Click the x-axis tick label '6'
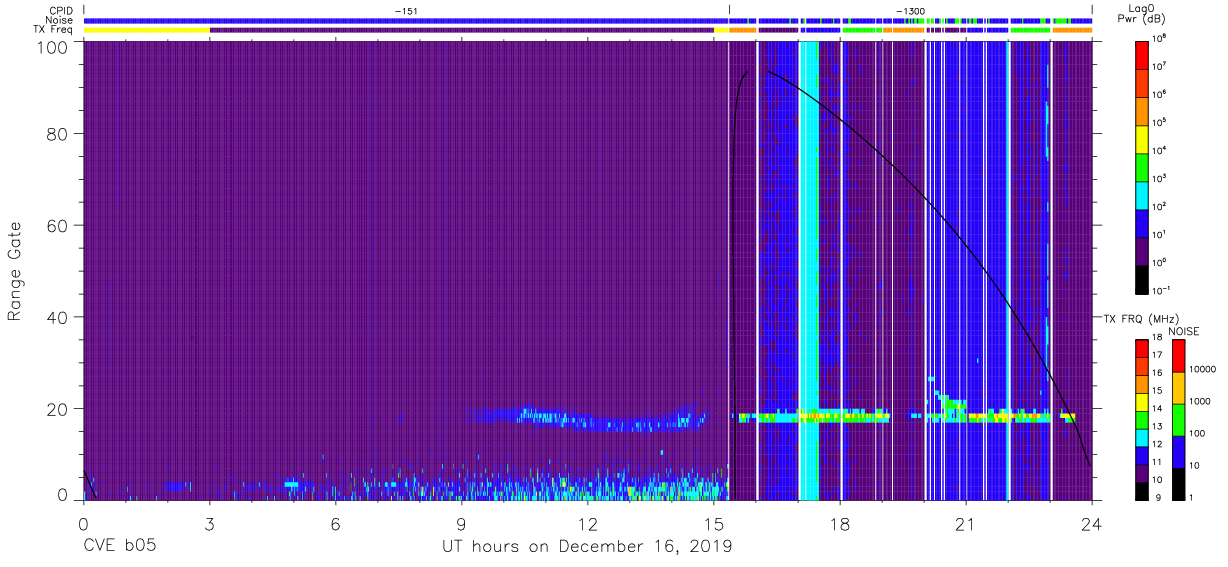The height and width of the screenshot is (567, 1228). pyautogui.click(x=335, y=523)
